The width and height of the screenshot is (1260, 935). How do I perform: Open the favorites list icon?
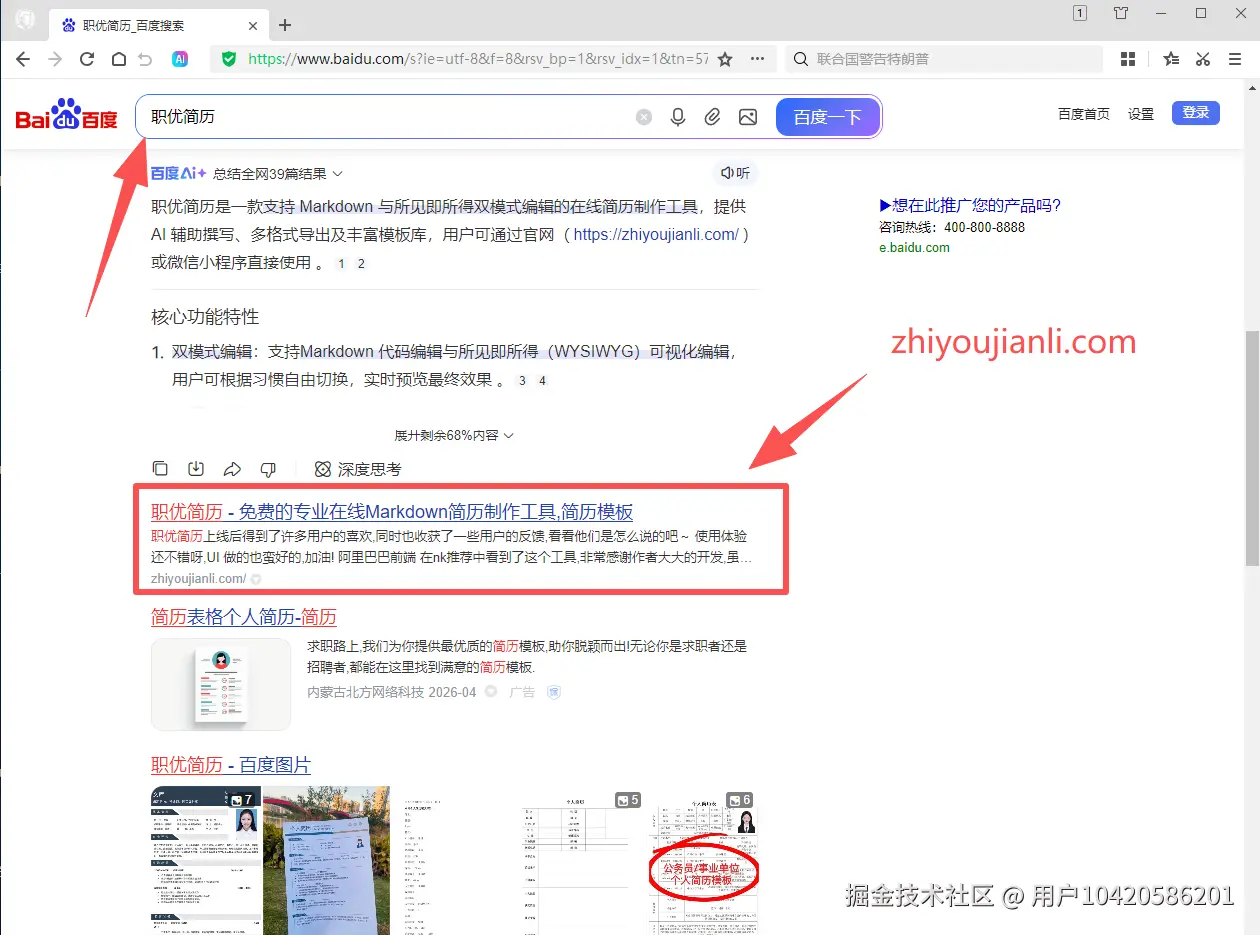pos(1171,59)
